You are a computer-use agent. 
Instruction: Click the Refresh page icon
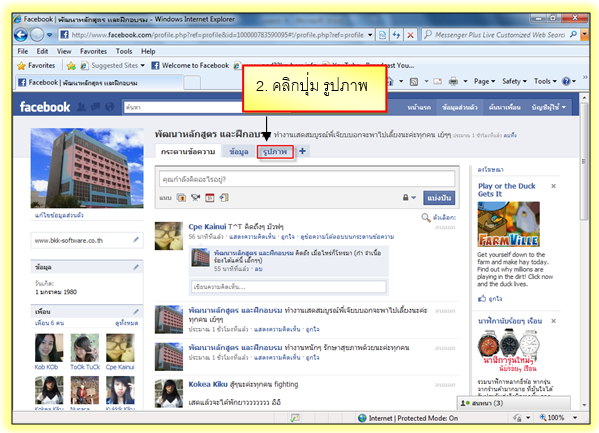pyautogui.click(x=396, y=35)
